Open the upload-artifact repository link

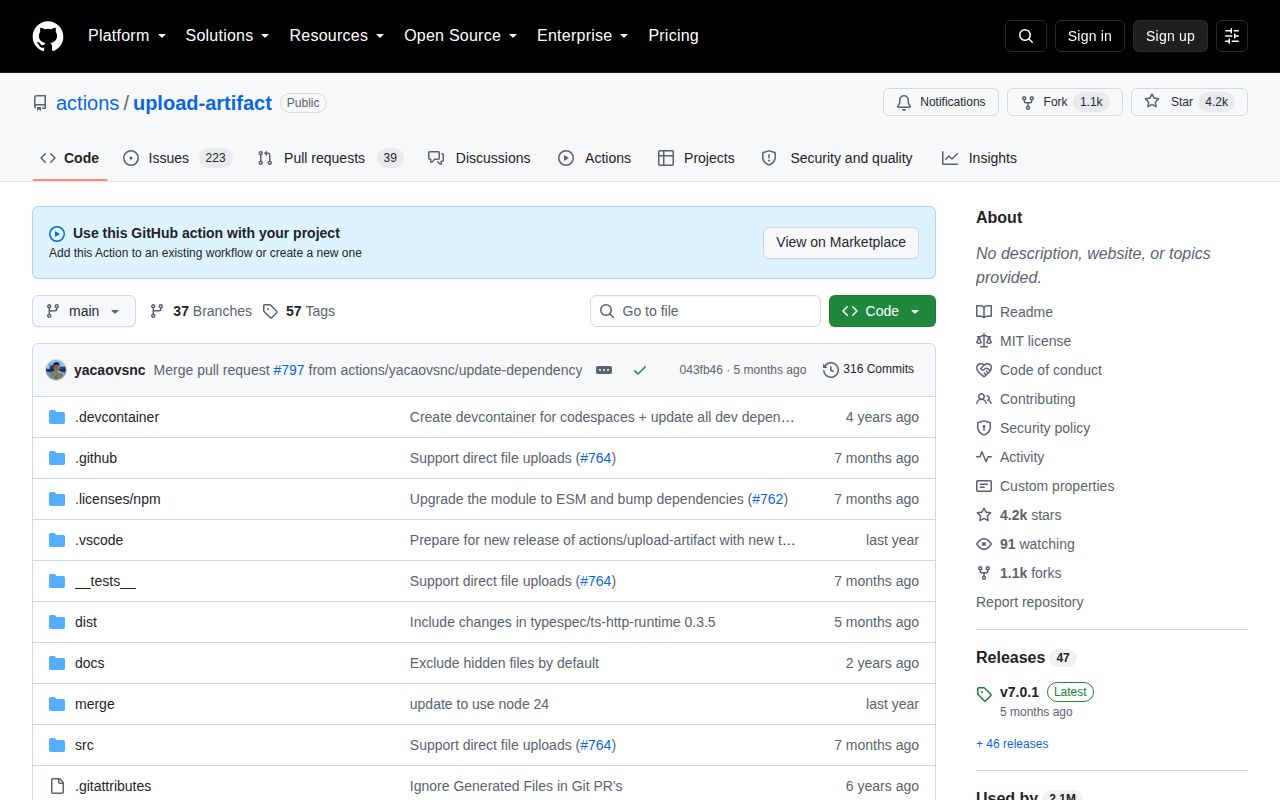point(202,103)
